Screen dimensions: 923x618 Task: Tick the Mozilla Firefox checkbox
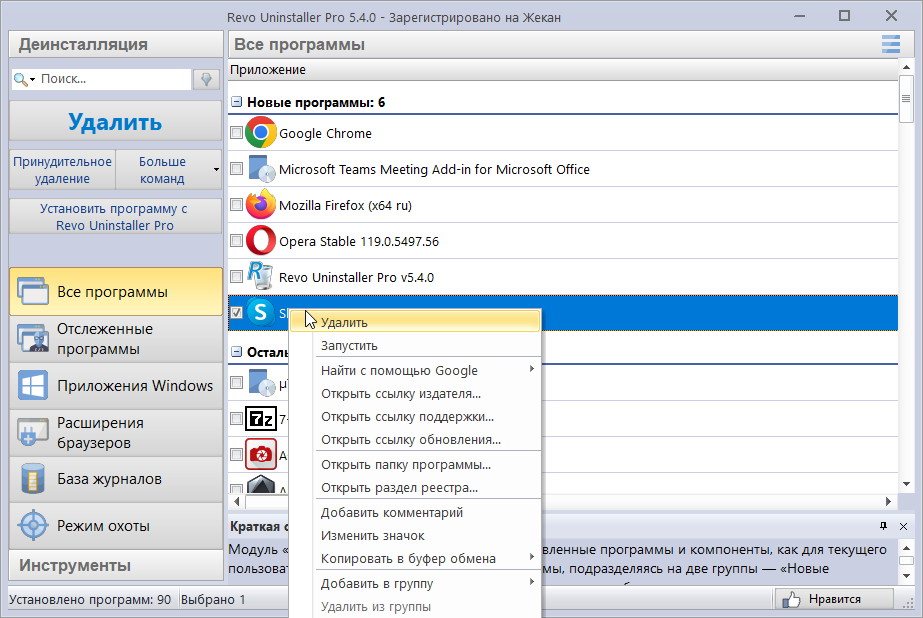[236, 204]
